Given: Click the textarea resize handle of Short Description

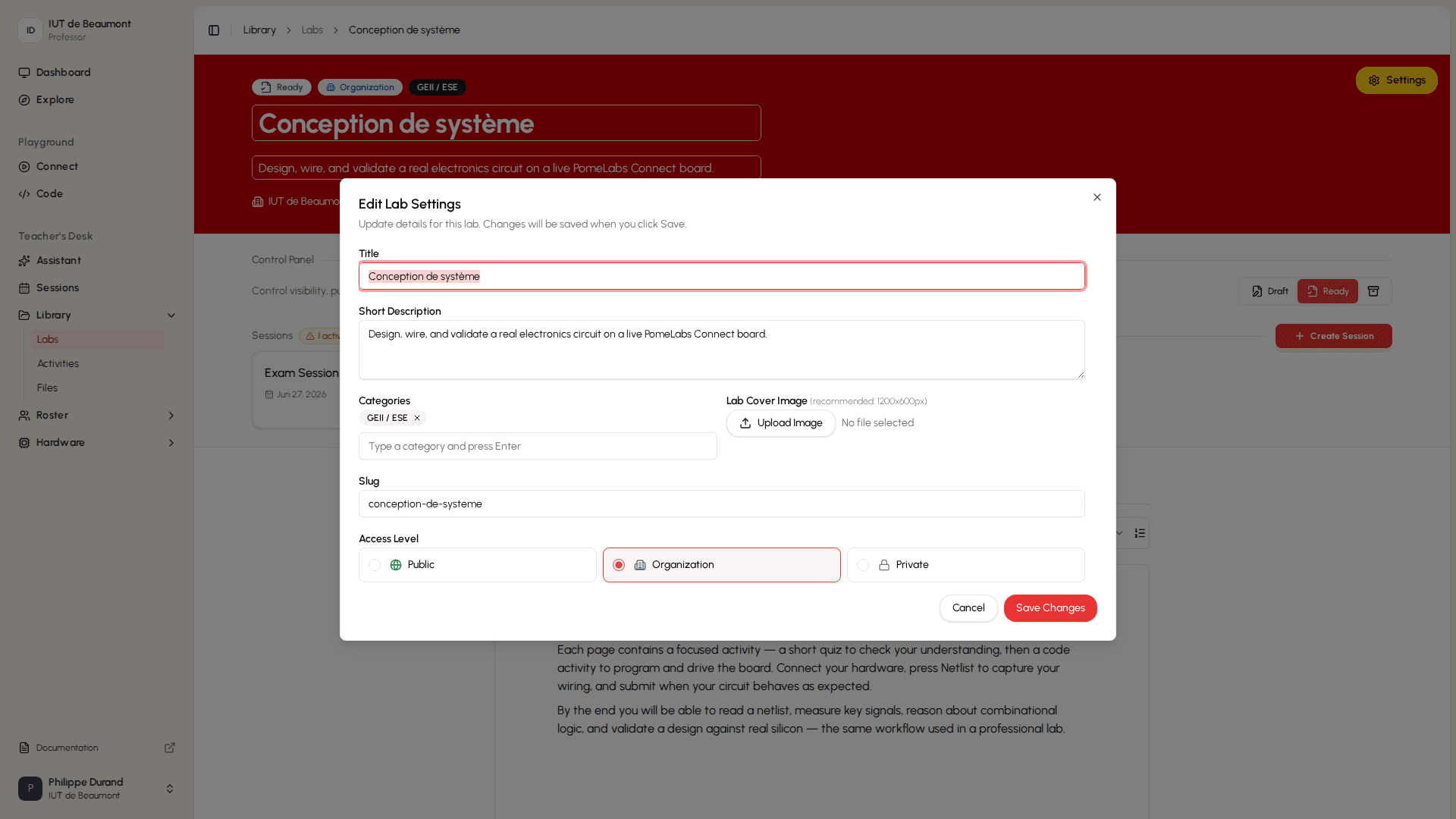Looking at the screenshot, I should 1080,375.
